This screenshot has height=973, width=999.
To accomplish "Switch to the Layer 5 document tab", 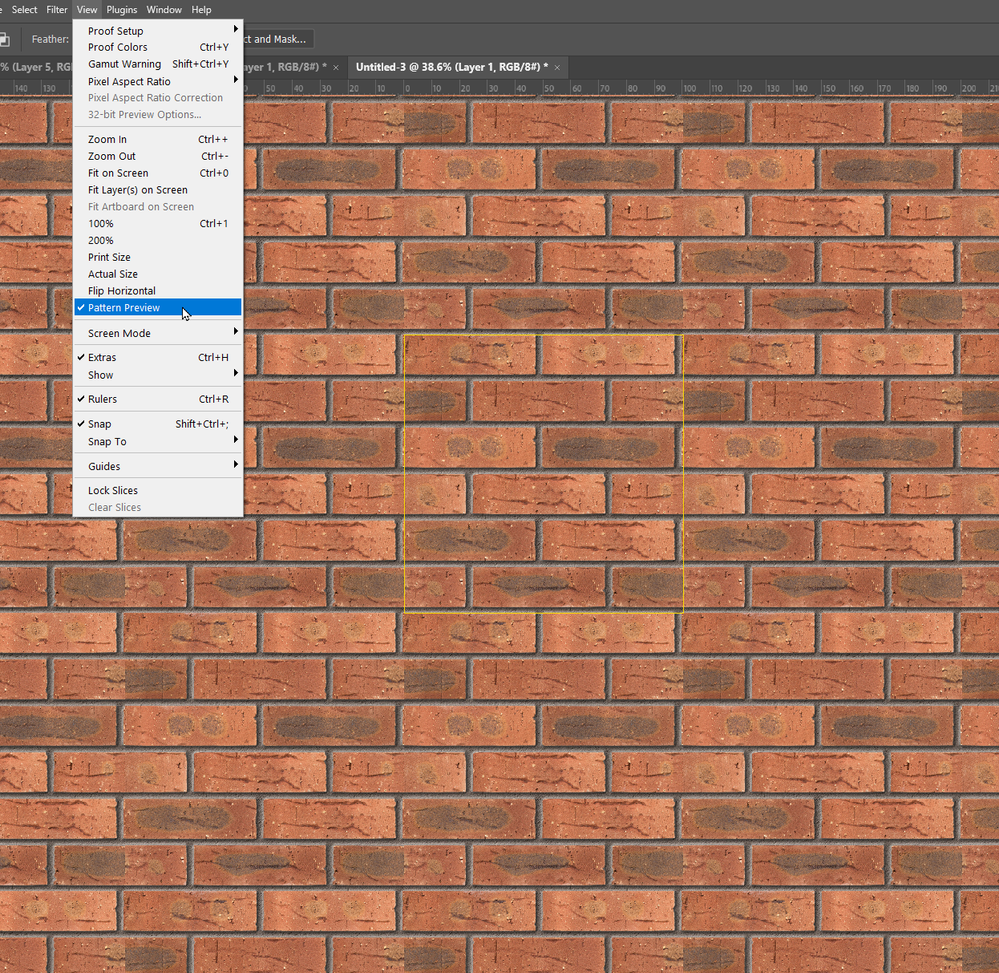I will (x=36, y=67).
